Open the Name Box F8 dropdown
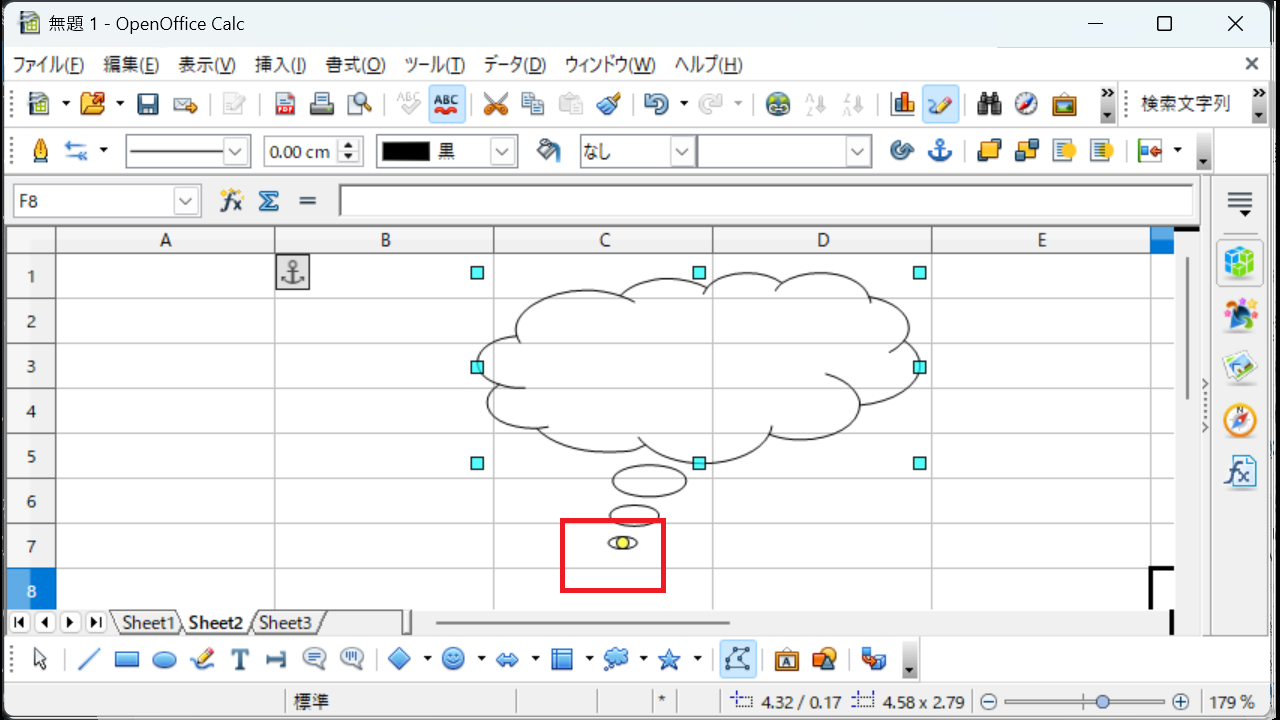Viewport: 1280px width, 720px height. point(186,201)
